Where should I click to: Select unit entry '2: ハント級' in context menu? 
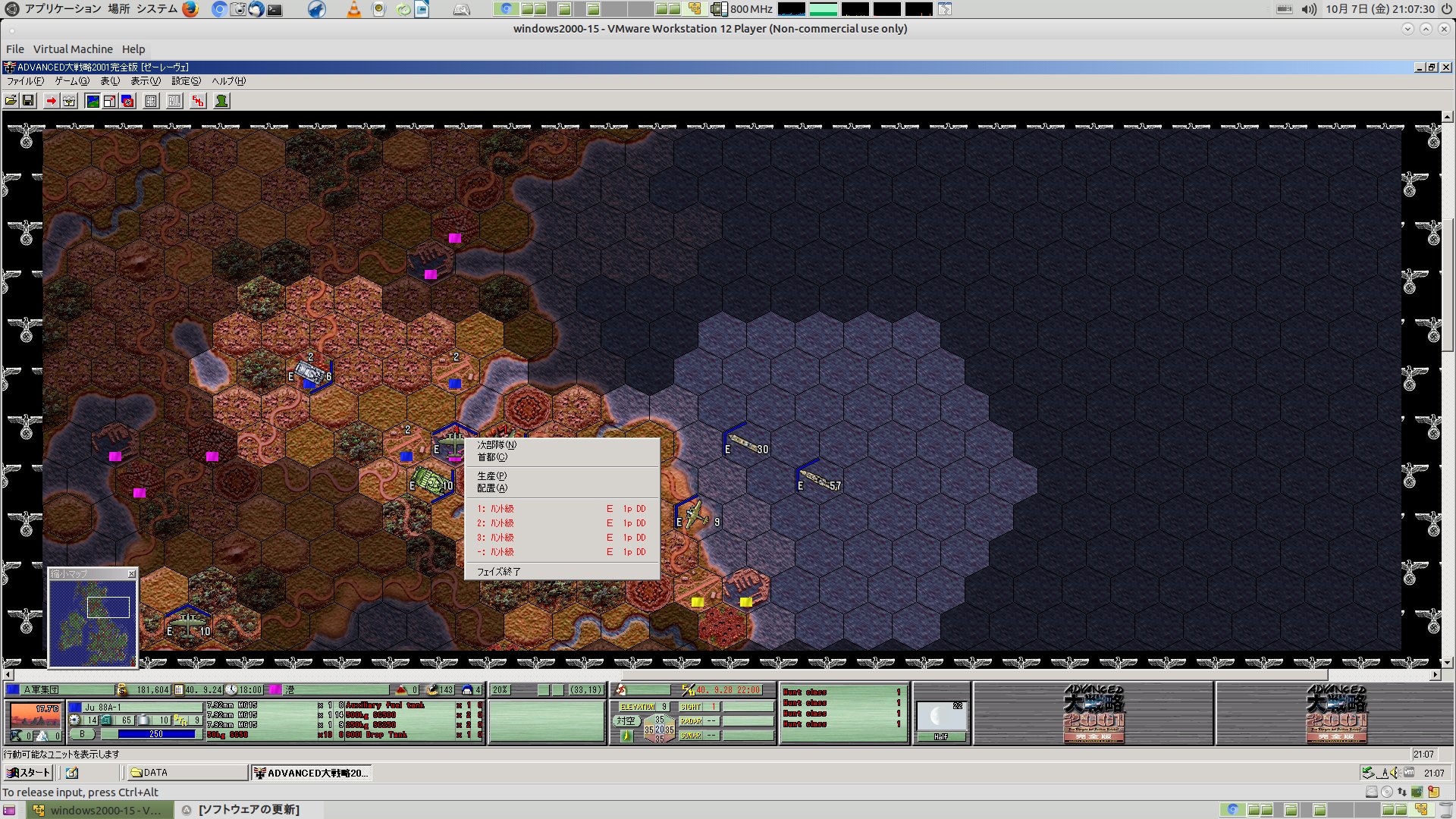point(561,523)
